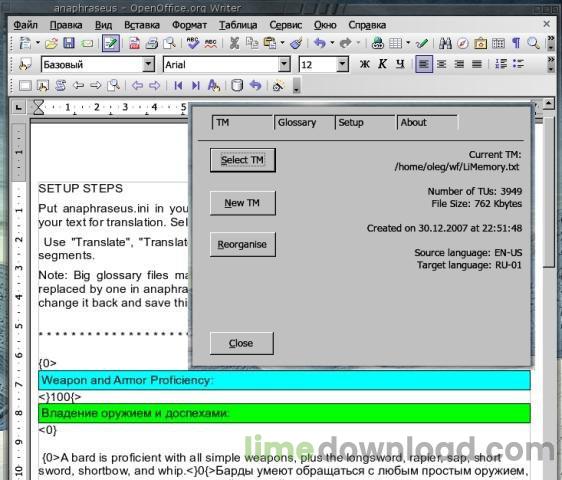Click the vertical scrollbar thumb

(x=549, y=191)
